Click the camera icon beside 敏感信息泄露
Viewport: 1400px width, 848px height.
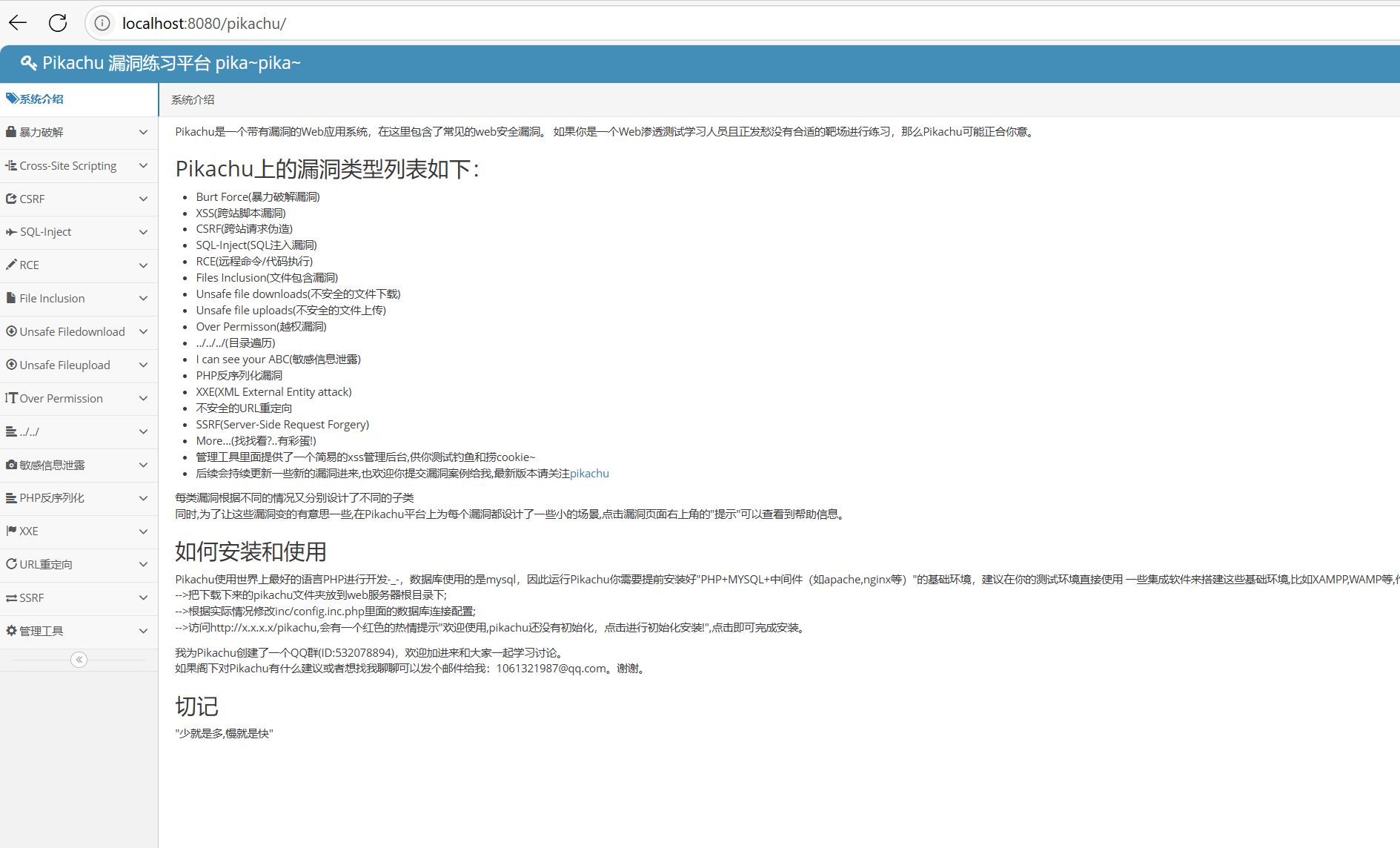[11, 465]
